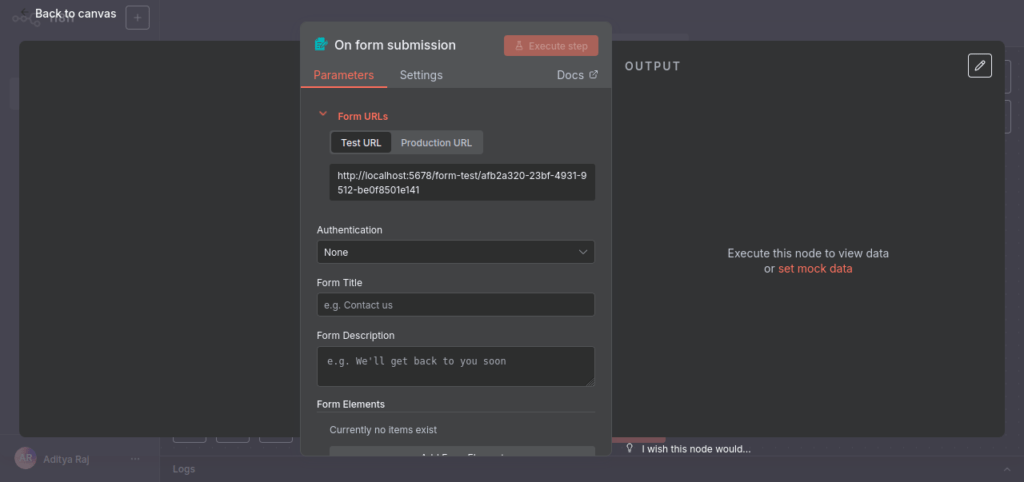Viewport: 1024px width, 482px height.
Task: Open the Docs link
Action: 570,75
